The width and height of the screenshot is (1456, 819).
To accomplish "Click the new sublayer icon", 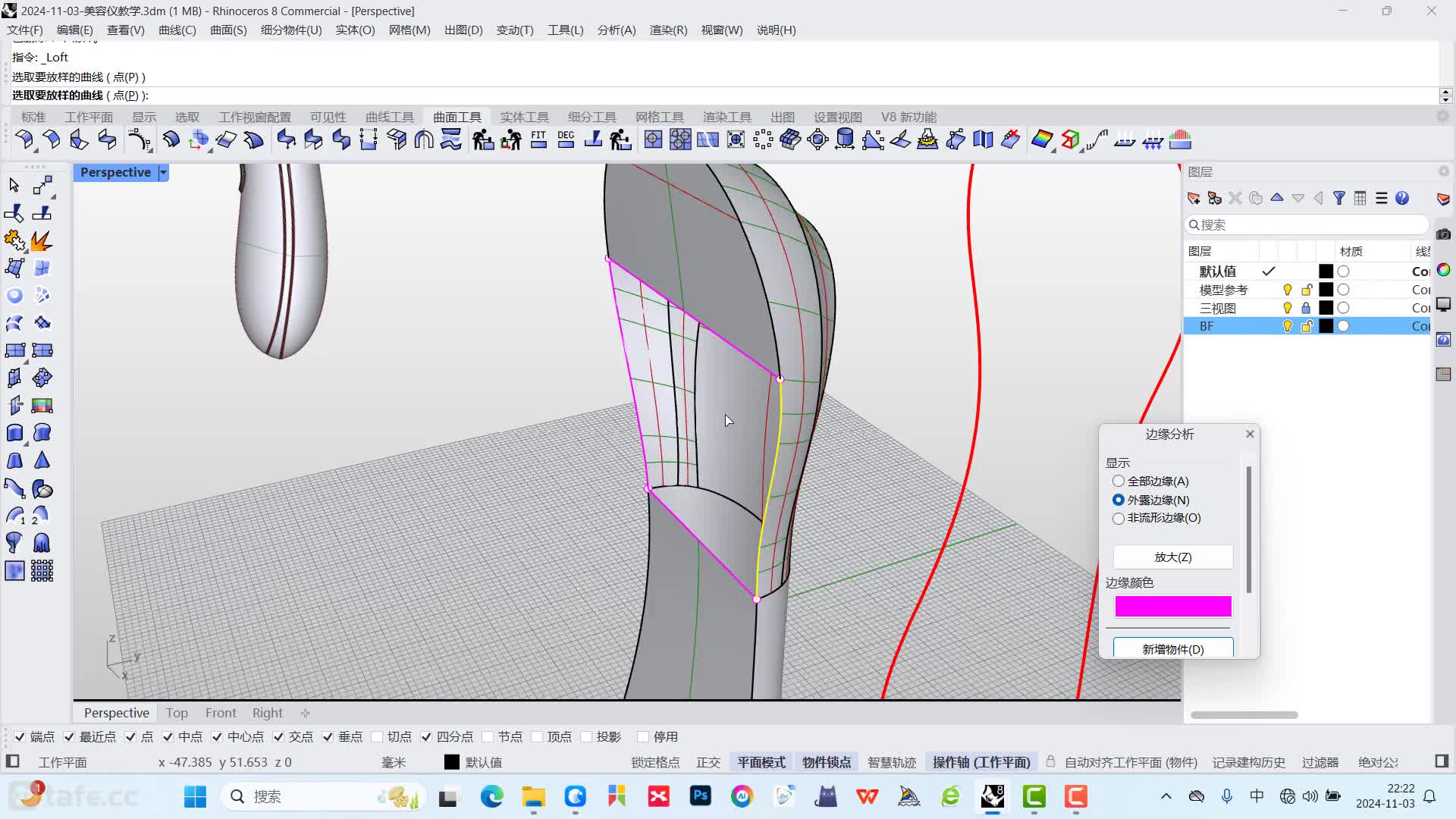I will pyautogui.click(x=1214, y=198).
